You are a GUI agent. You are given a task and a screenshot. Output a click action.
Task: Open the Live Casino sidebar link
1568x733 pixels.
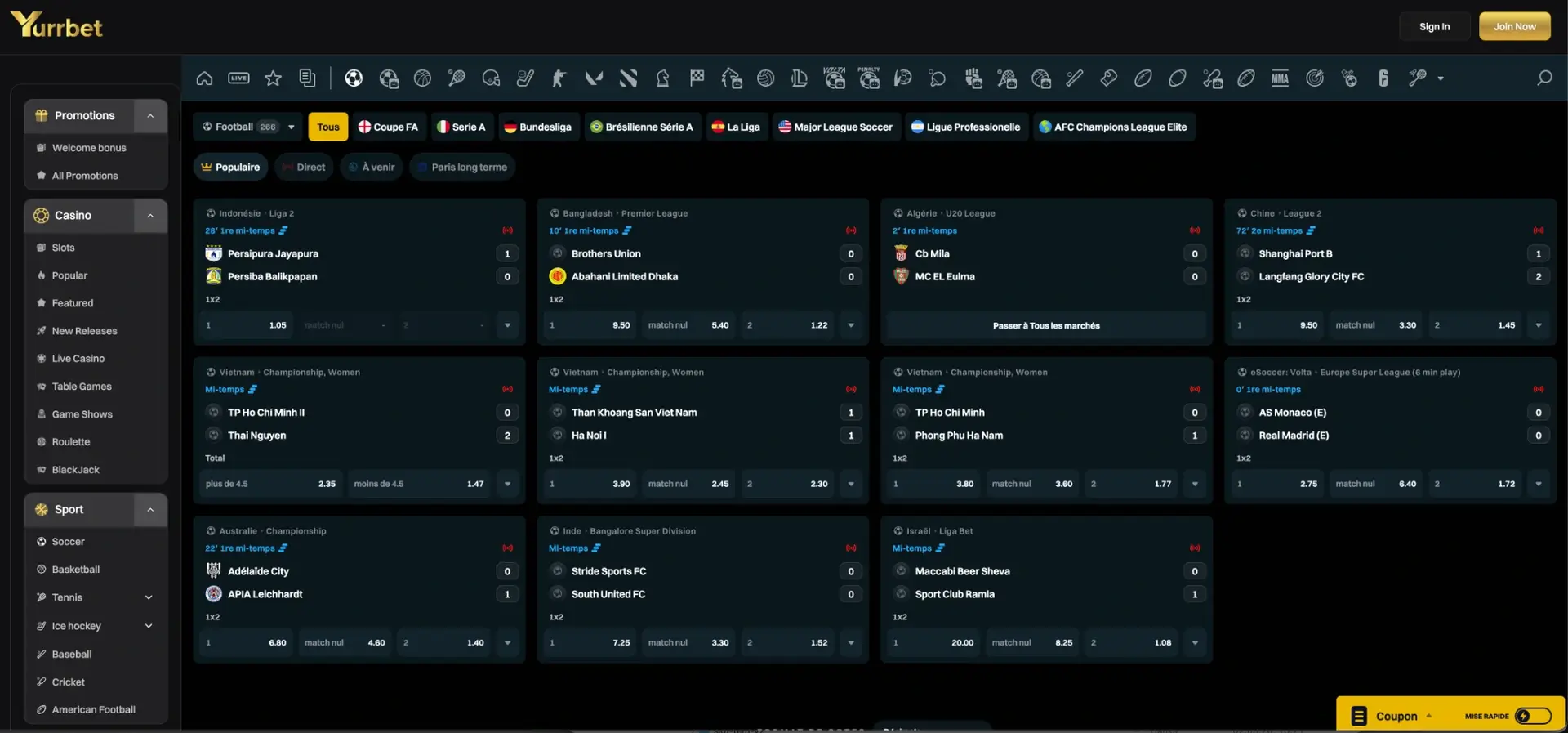78,359
